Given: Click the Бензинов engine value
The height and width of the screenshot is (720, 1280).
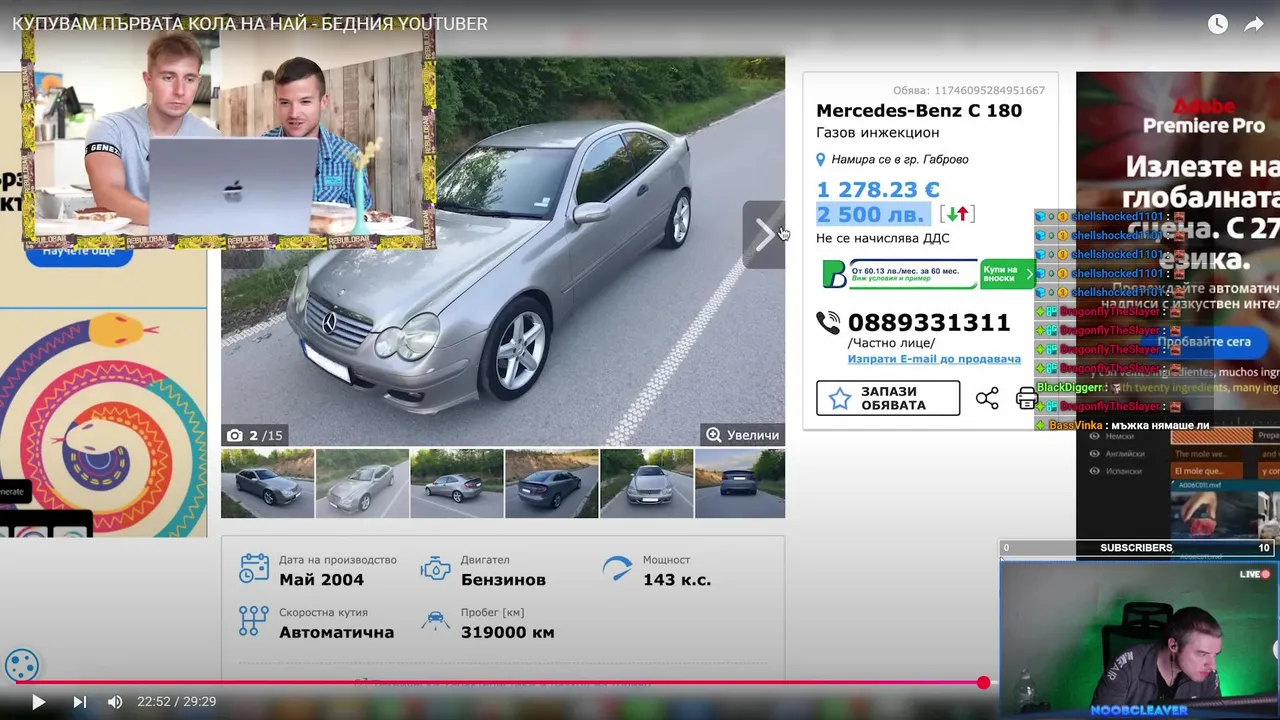Looking at the screenshot, I should click(503, 579).
